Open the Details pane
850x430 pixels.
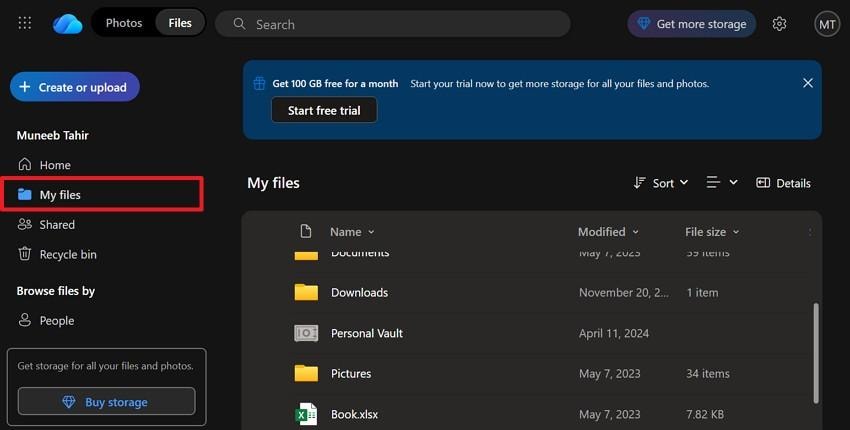point(783,183)
